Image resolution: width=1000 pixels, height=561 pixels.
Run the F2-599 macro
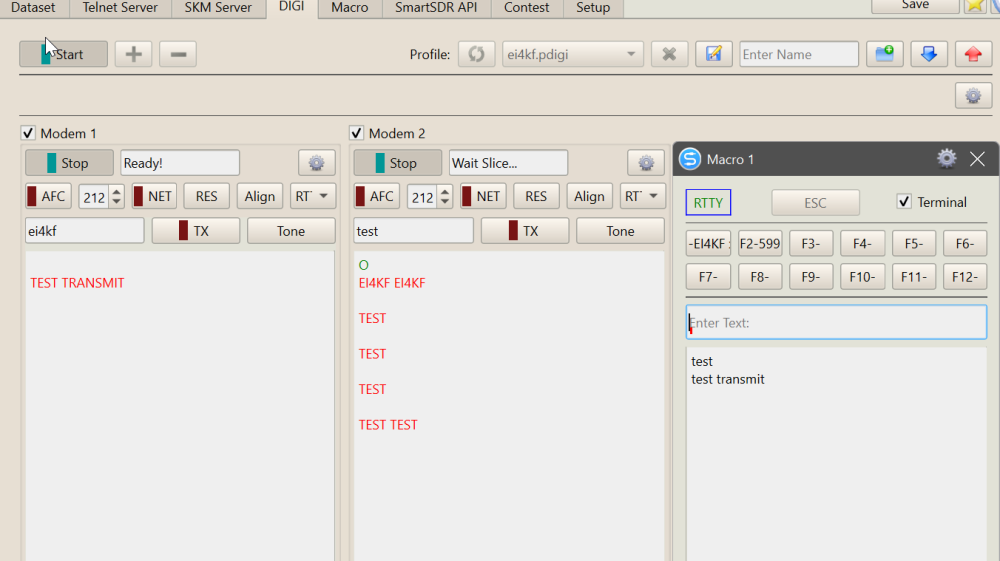click(x=760, y=244)
